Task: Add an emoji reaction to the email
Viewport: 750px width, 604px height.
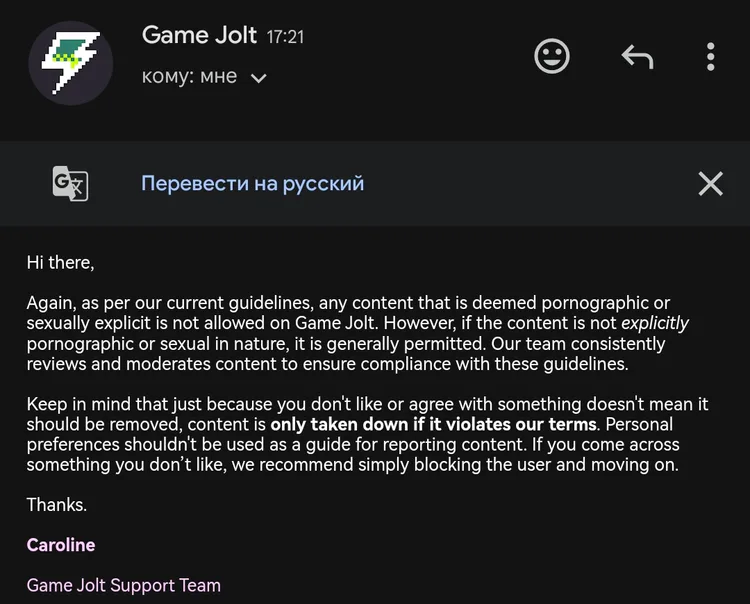Action: pyautogui.click(x=552, y=56)
